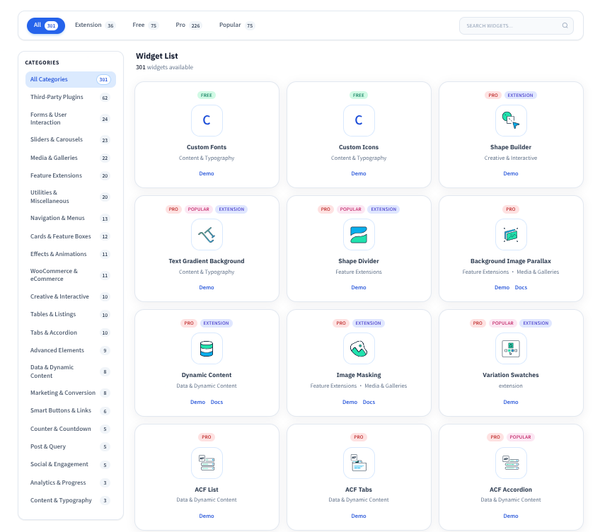This screenshot has width=600, height=532.
Task: Switch to the Free filter tab
Action: (x=145, y=25)
